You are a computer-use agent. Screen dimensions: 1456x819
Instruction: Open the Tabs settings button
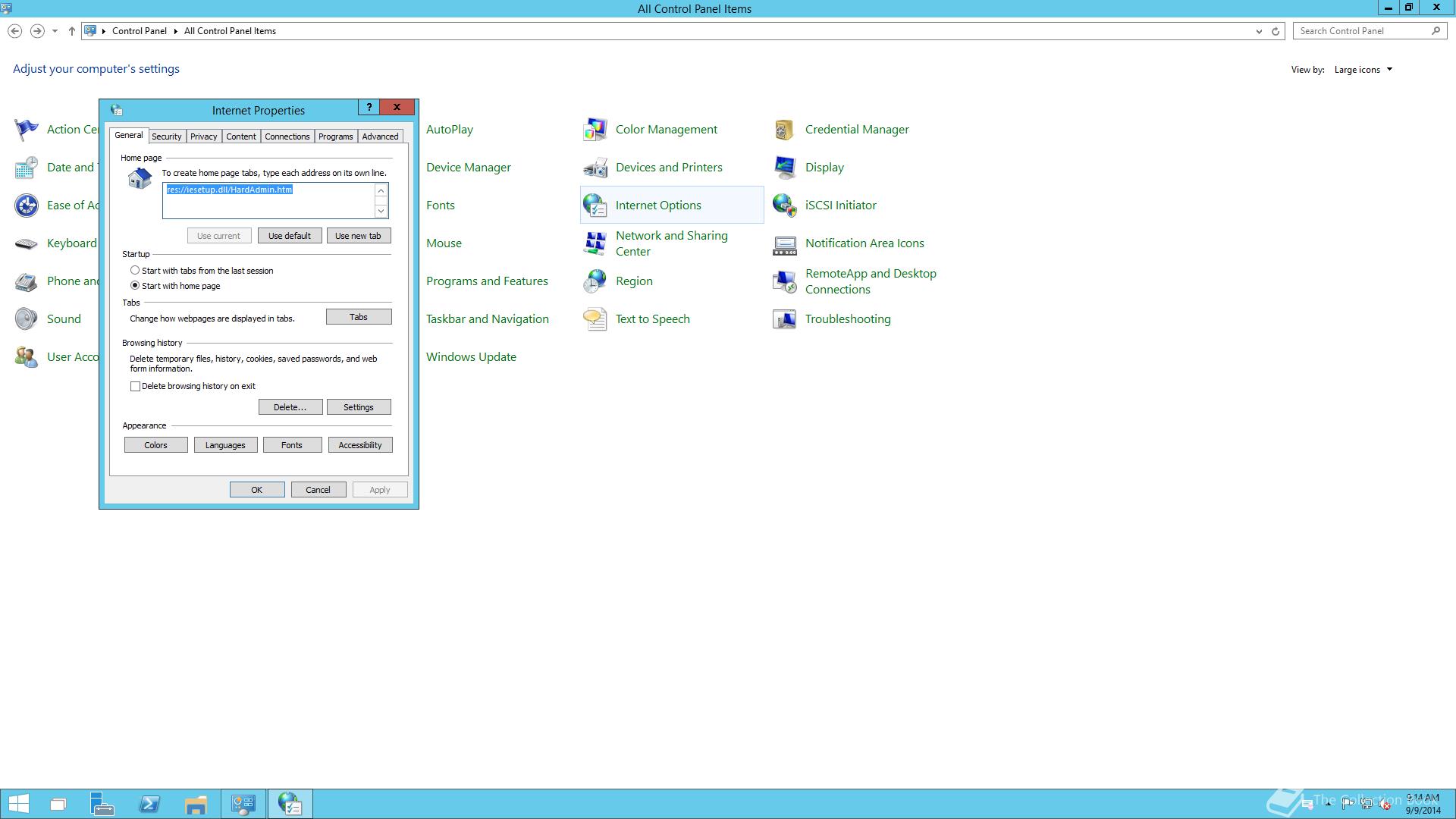(x=359, y=317)
